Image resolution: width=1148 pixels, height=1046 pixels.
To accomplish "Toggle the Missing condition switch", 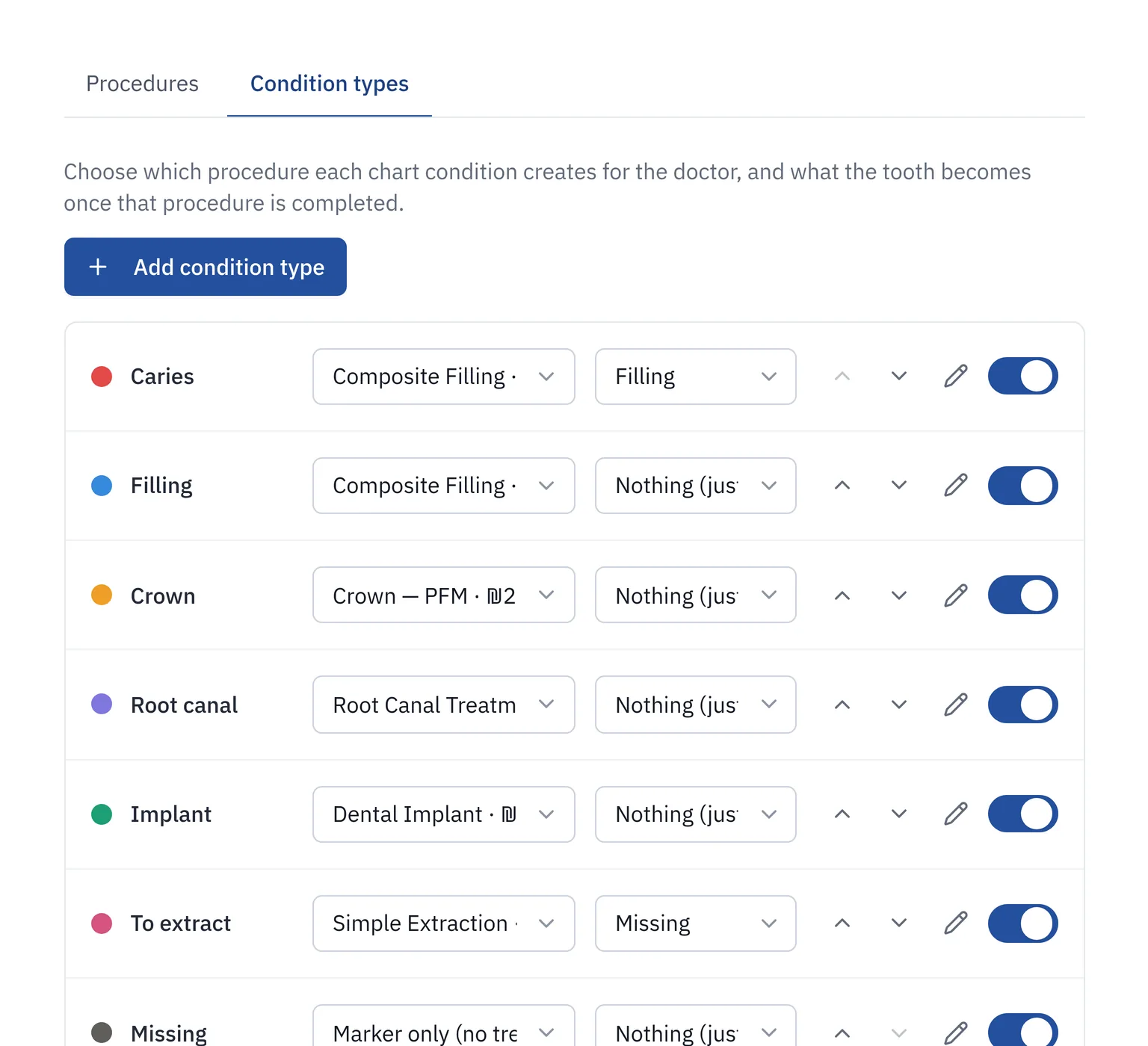I will point(1022,1031).
